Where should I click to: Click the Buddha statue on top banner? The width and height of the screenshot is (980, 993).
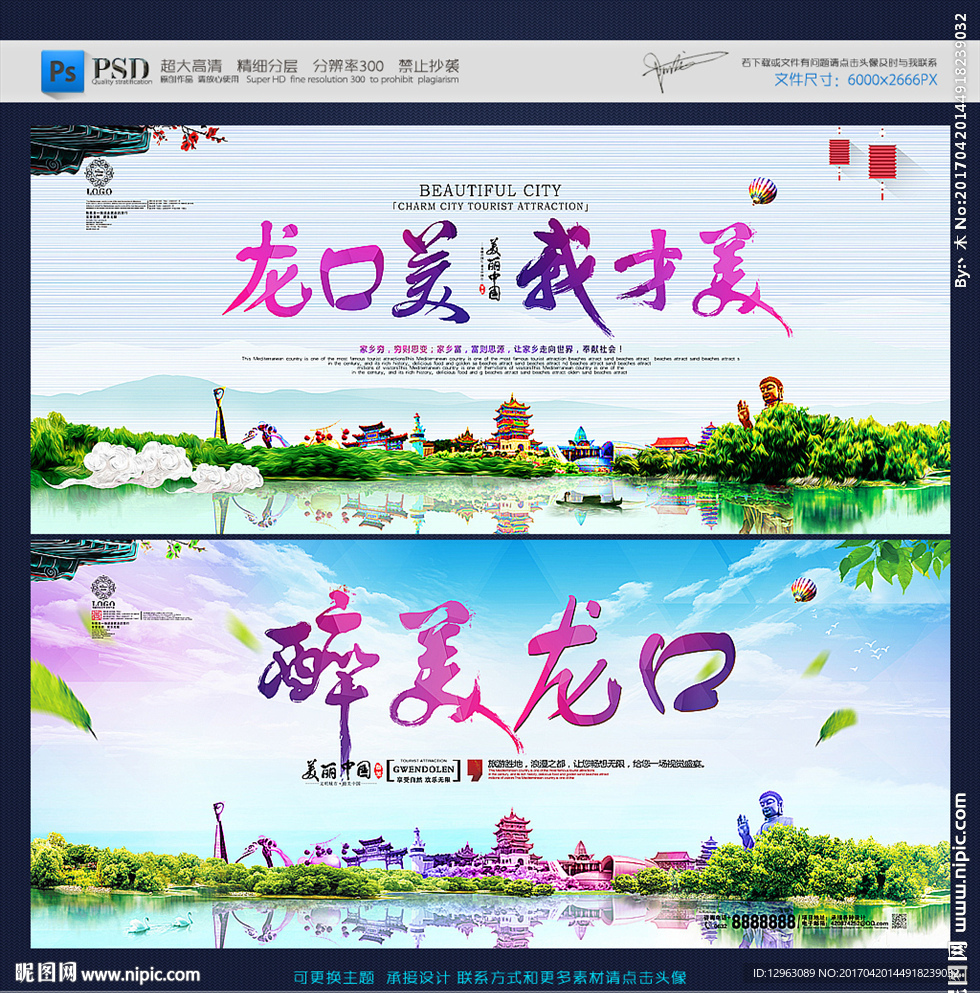click(764, 400)
